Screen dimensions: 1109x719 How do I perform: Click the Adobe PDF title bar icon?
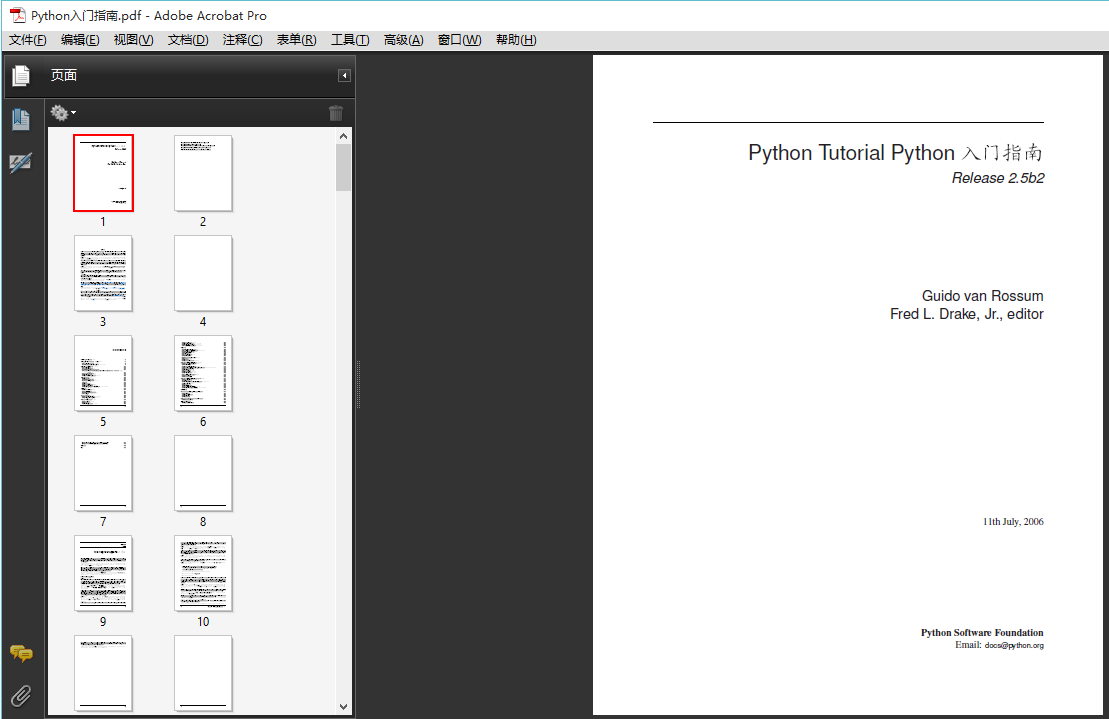17,15
